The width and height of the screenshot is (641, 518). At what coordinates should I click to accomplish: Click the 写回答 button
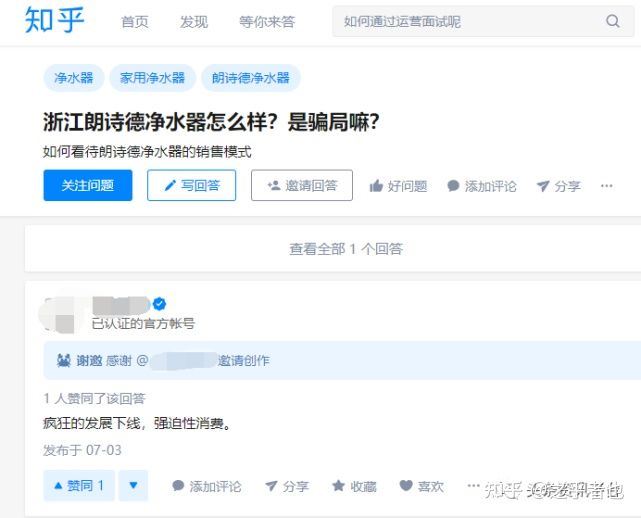pyautogui.click(x=191, y=185)
